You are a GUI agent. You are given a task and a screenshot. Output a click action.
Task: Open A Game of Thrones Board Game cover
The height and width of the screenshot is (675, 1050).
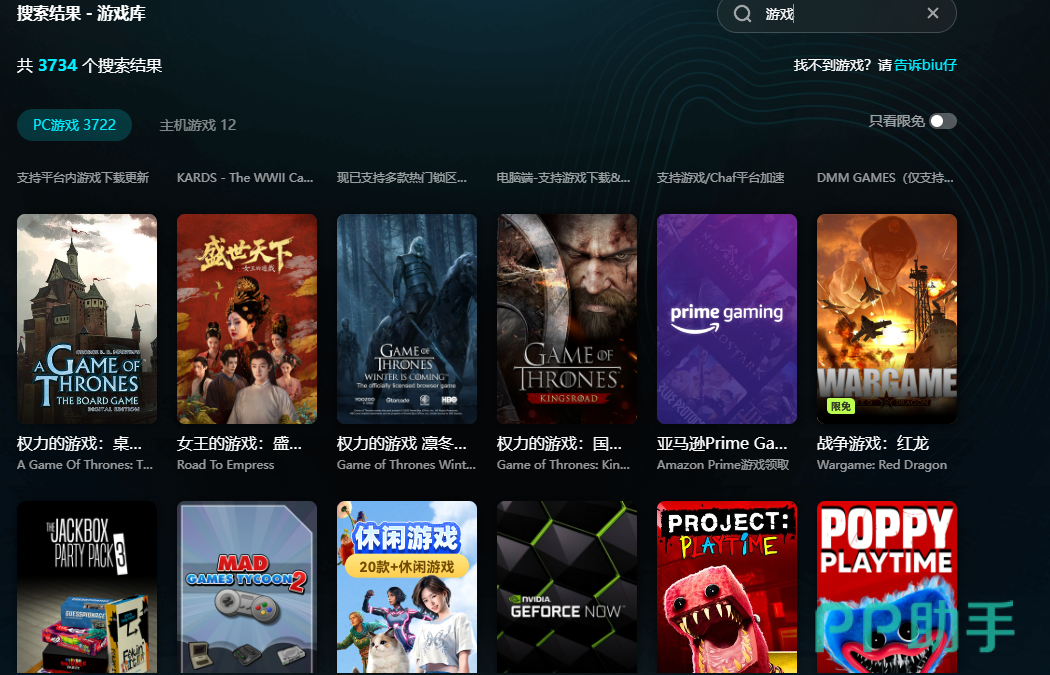pyautogui.click(x=87, y=318)
